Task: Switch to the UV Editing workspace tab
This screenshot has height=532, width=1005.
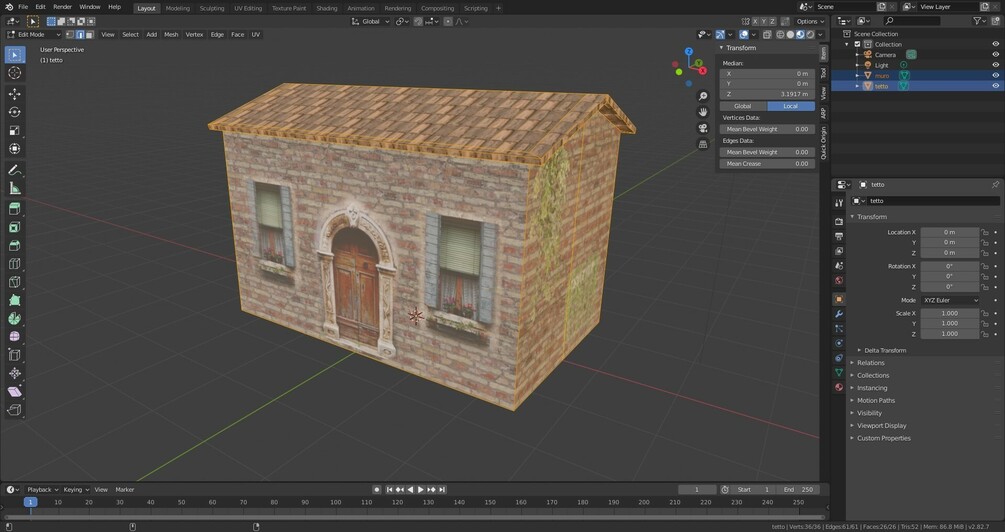Action: point(247,8)
